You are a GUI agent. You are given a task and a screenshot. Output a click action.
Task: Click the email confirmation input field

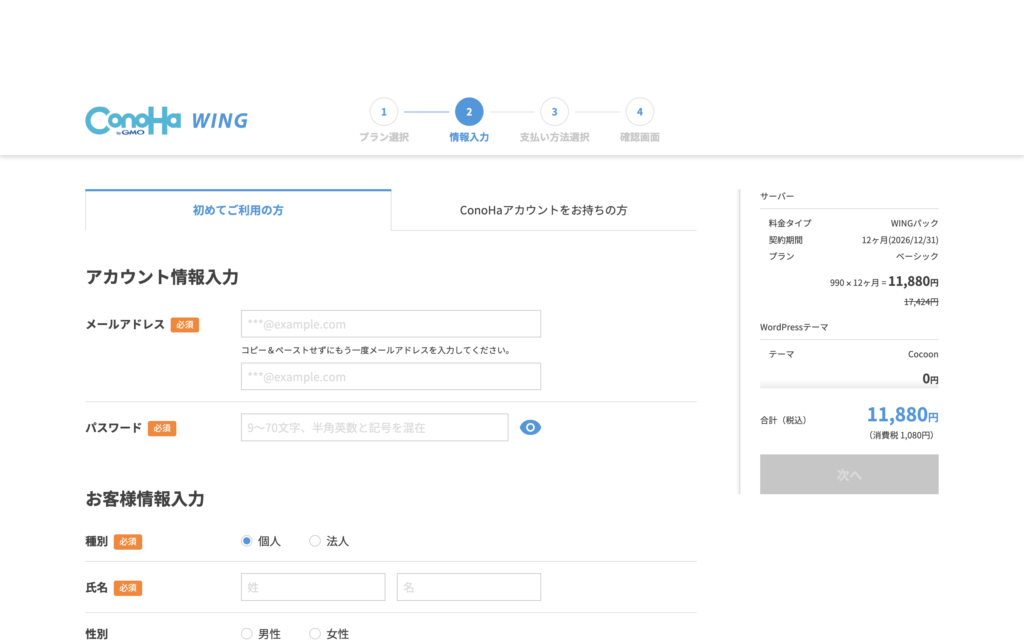(x=390, y=377)
